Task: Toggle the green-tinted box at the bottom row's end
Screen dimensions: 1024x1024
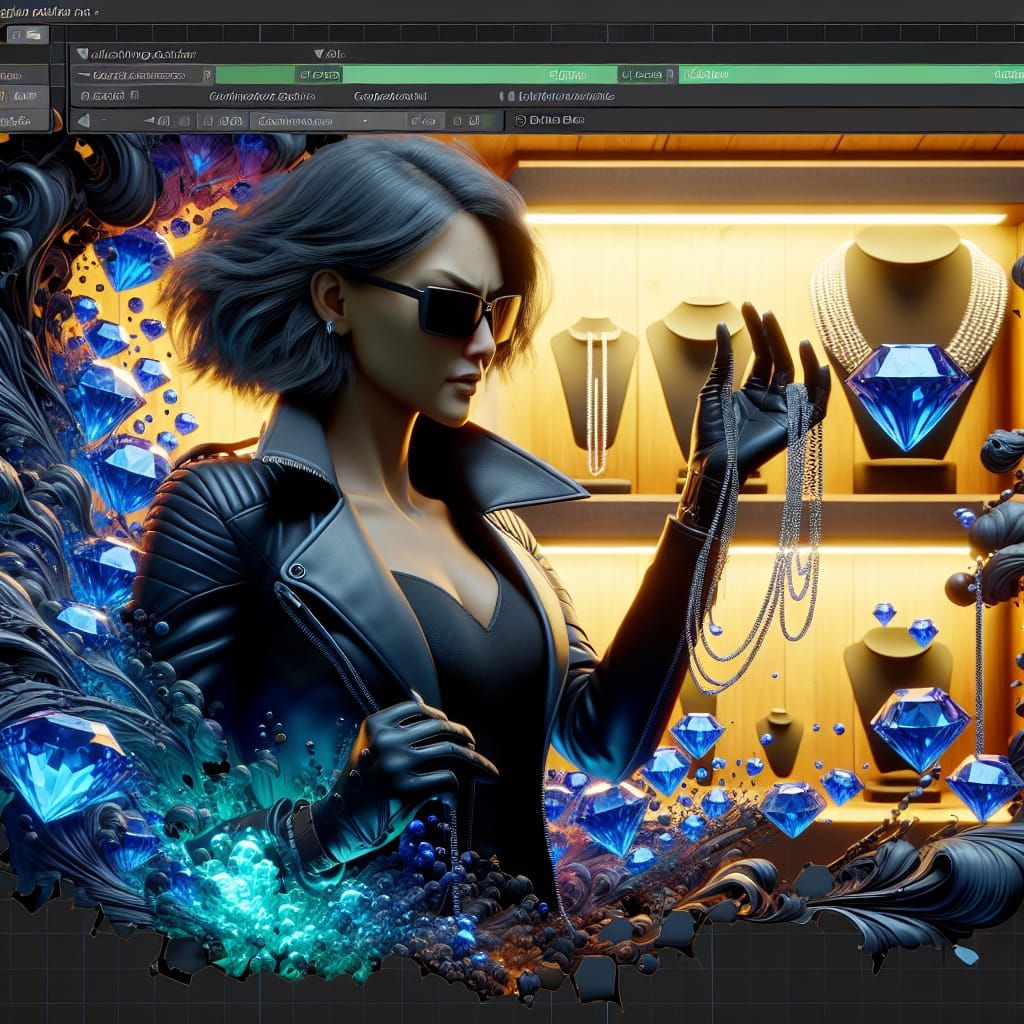Action: point(488,121)
